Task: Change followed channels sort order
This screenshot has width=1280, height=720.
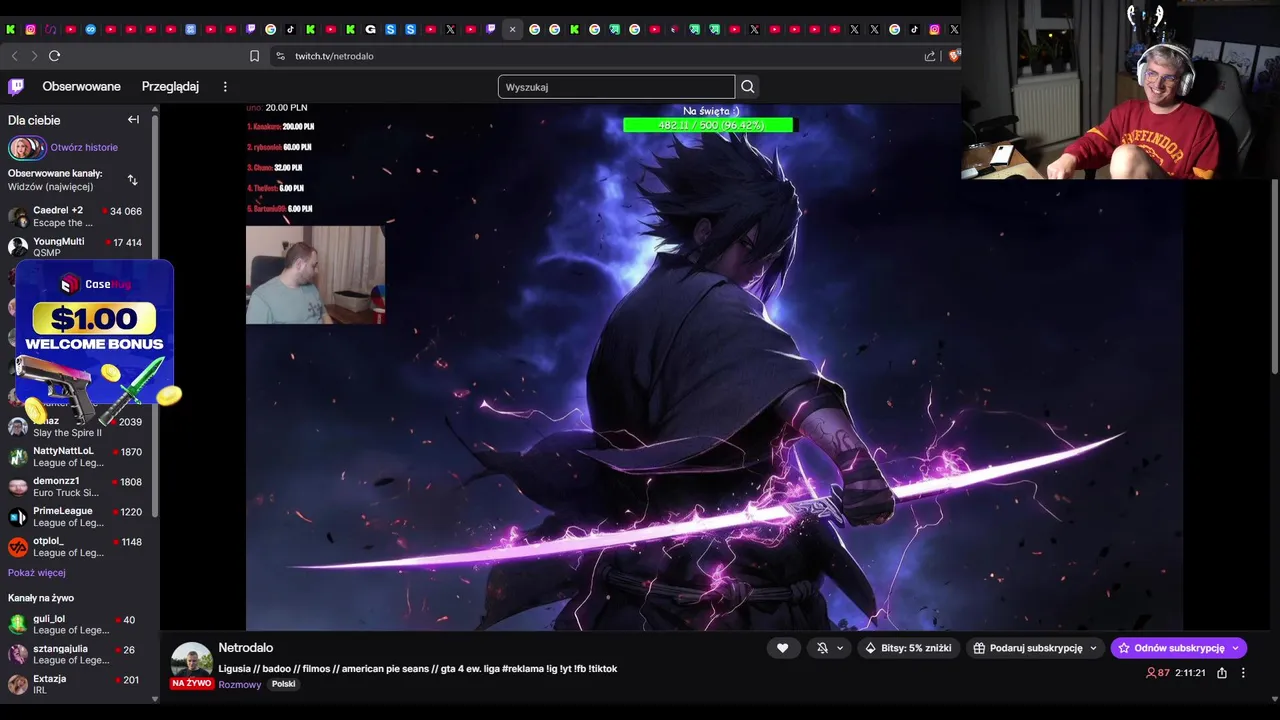Action: click(x=133, y=180)
